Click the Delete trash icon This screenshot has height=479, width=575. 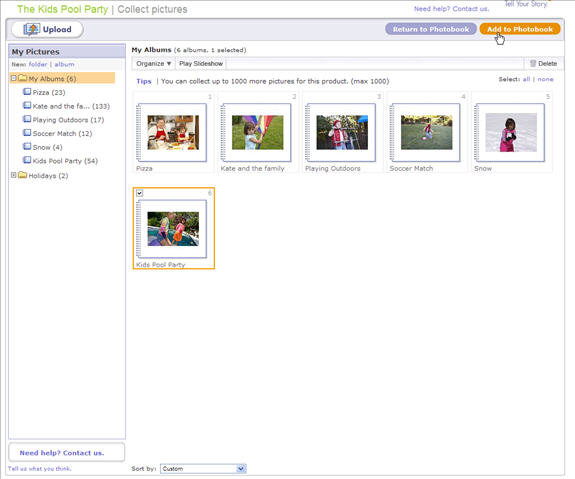(533, 63)
